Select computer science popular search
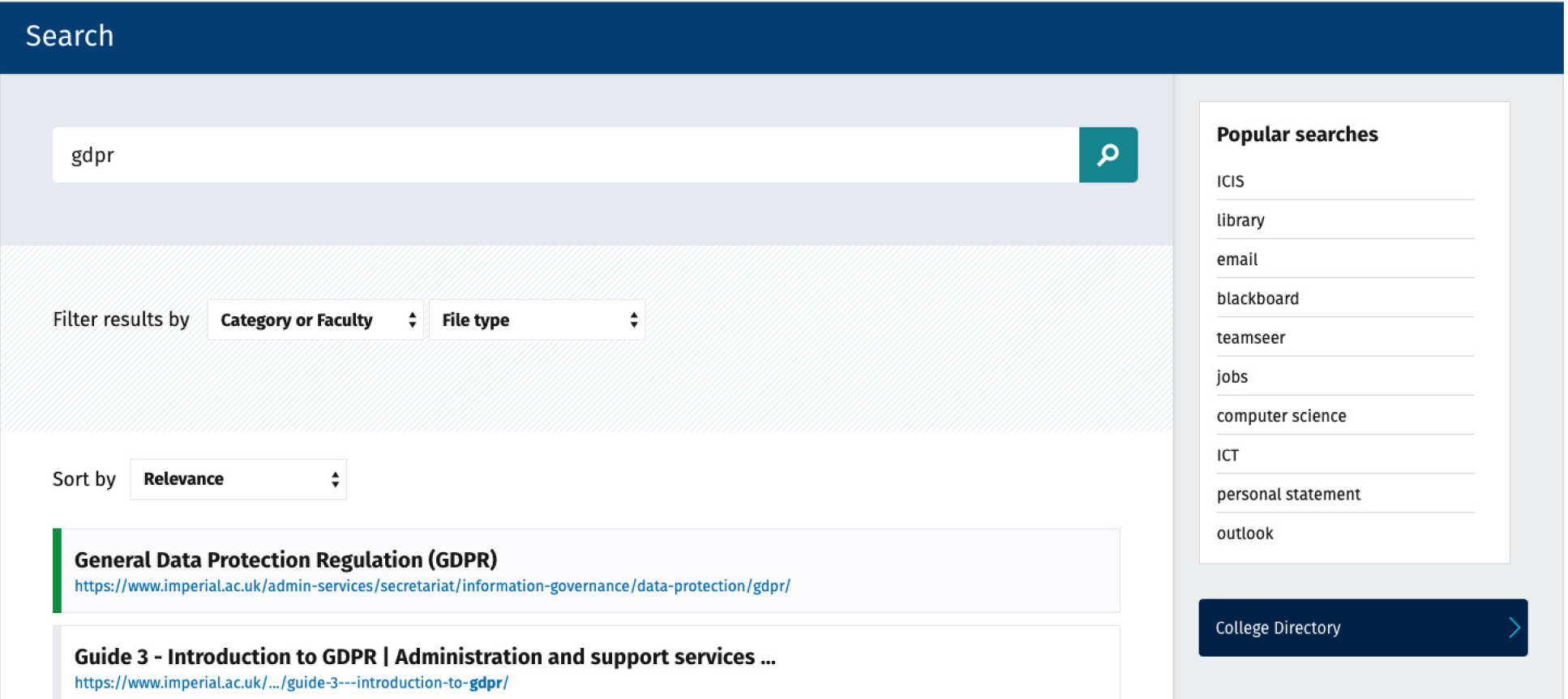The image size is (1568, 699). tap(1281, 416)
